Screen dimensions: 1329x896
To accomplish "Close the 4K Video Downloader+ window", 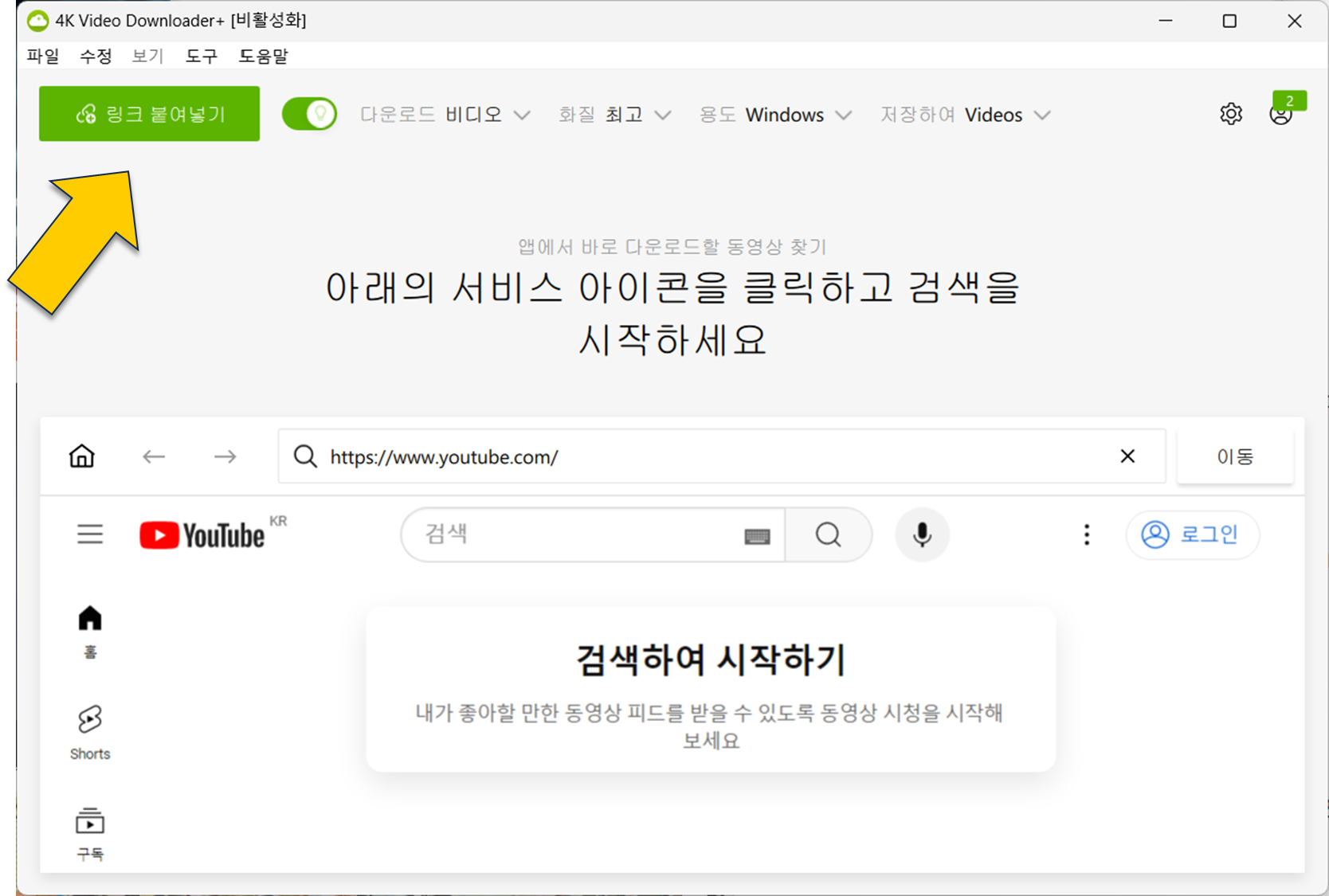I will pos(1295,21).
